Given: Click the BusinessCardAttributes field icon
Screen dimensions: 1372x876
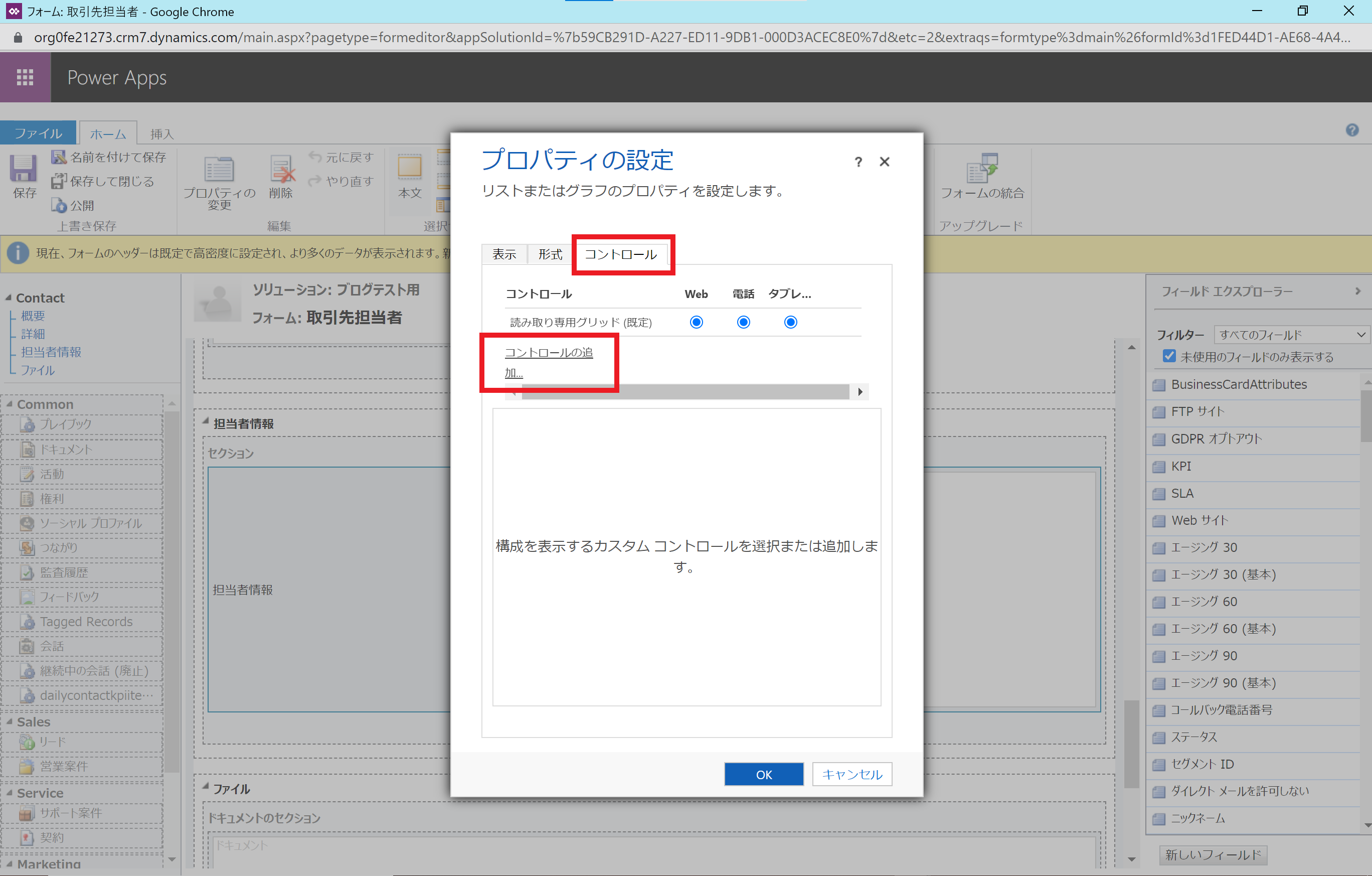Looking at the screenshot, I should 1159,385.
